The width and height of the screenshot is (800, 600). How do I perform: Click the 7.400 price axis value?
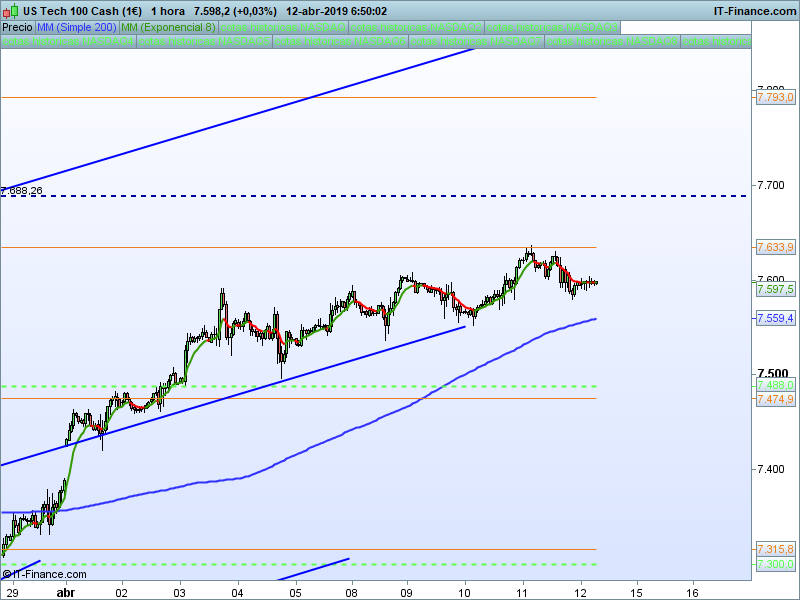(x=770, y=469)
